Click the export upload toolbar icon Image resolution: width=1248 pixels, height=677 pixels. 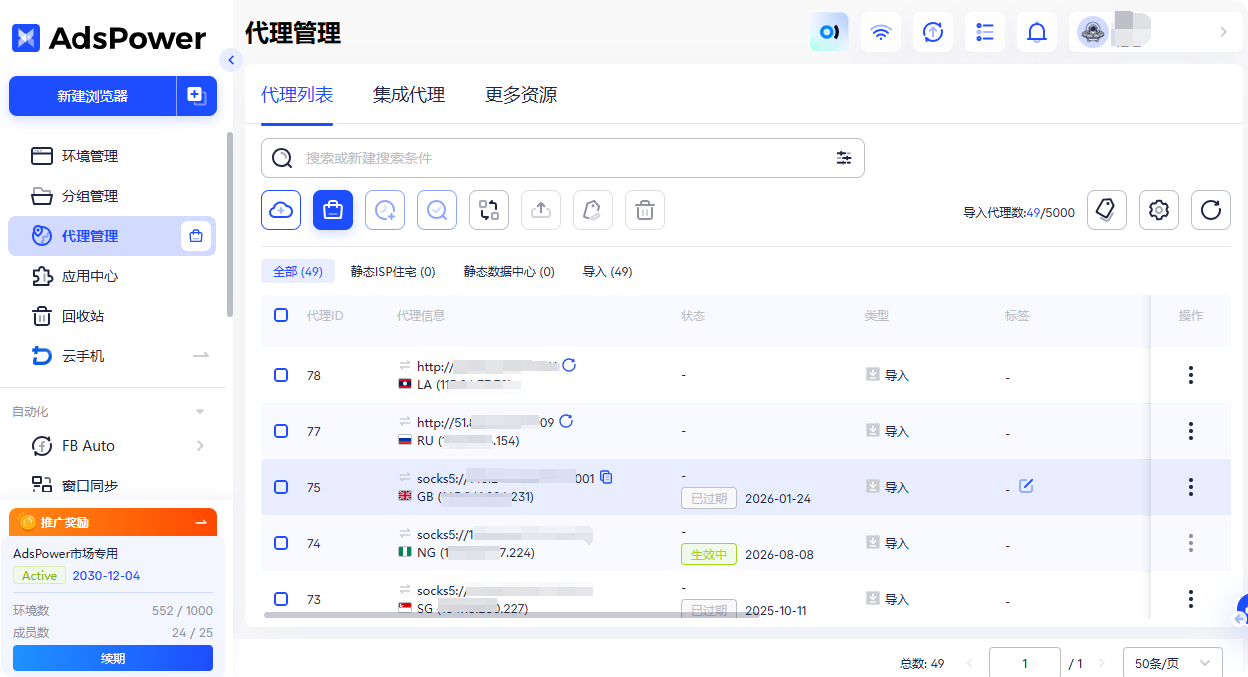[x=541, y=210]
